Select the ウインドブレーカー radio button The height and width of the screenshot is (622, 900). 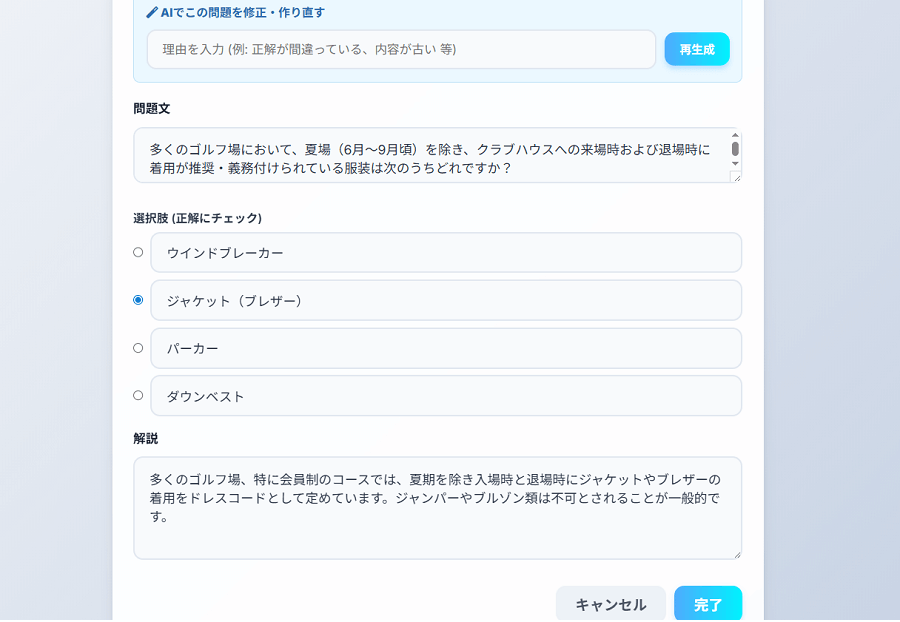[138, 252]
